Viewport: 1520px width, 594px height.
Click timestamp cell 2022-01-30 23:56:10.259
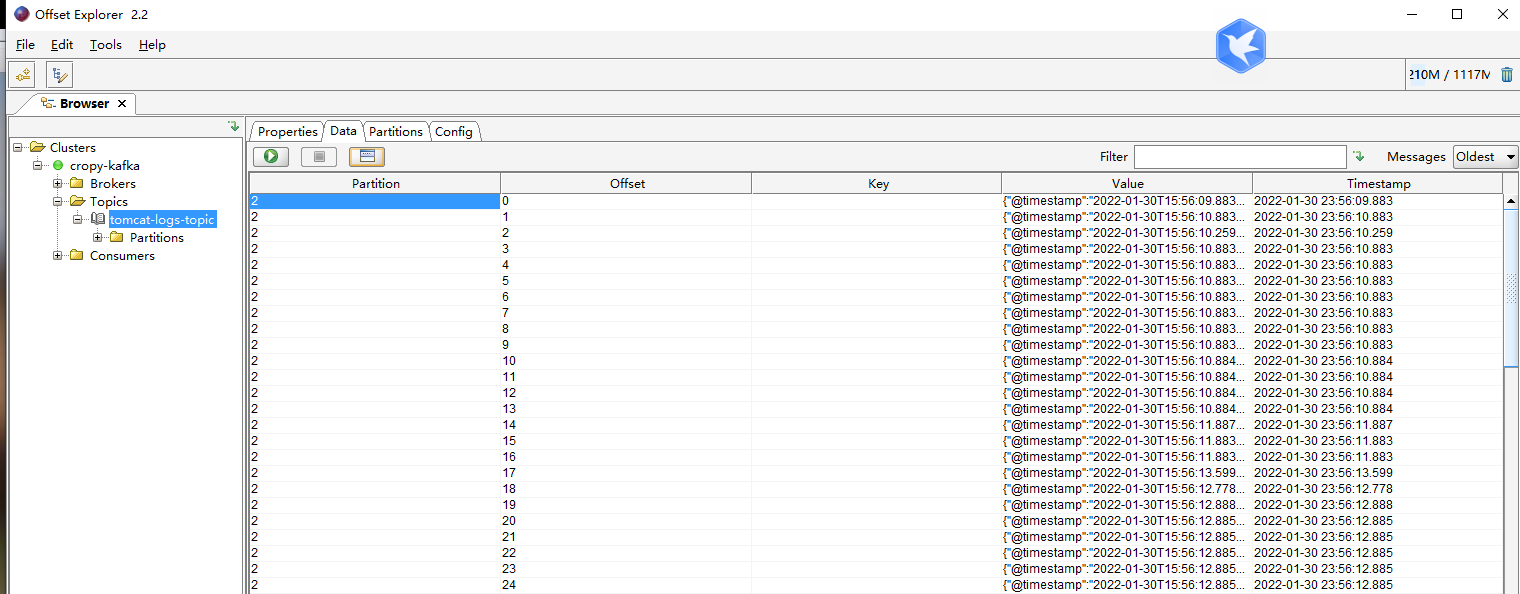tap(1378, 233)
